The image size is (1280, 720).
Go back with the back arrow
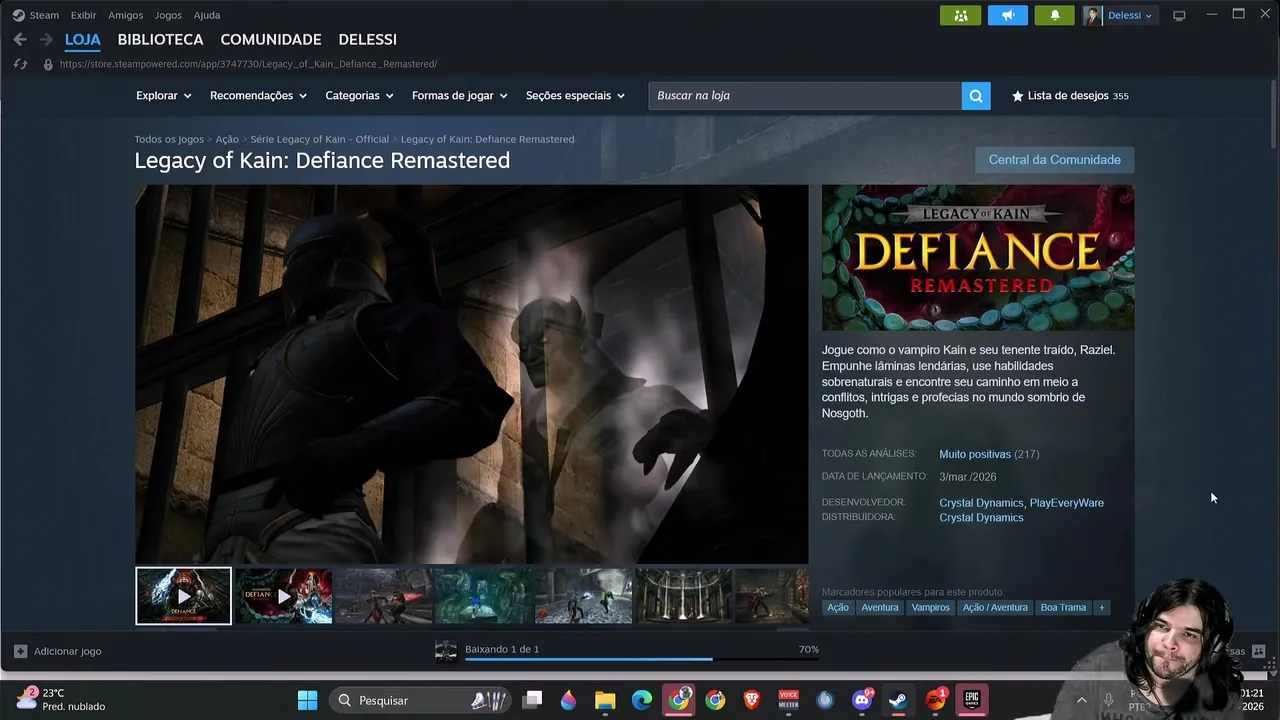click(20, 40)
